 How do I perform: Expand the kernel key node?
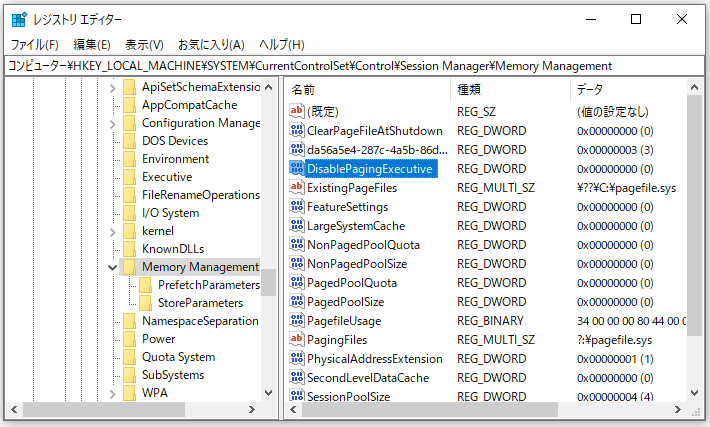pos(113,232)
